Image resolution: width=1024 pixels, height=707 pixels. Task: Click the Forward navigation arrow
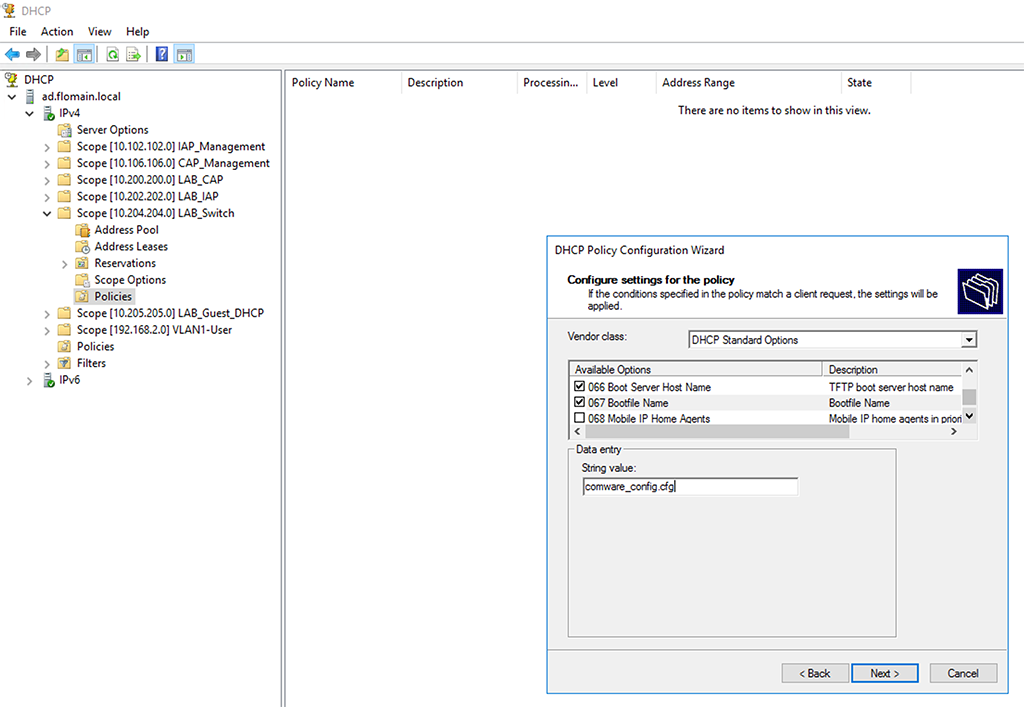pos(33,54)
